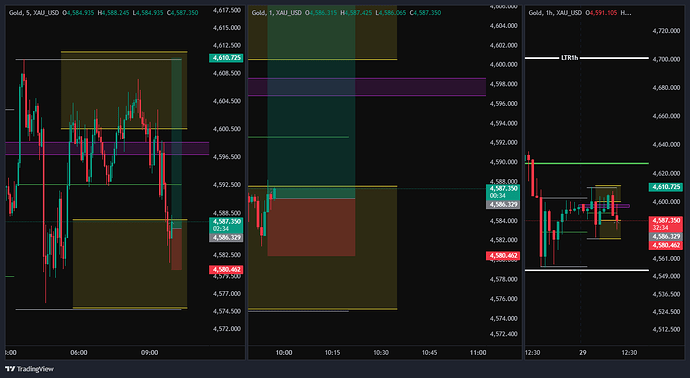
Task: Click the 10:30 time axis label
Action: click(x=381, y=352)
